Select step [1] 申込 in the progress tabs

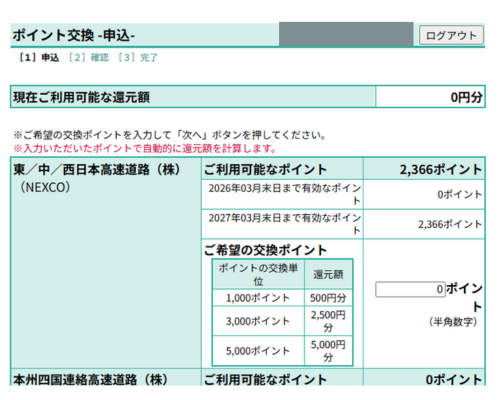click(x=39, y=58)
